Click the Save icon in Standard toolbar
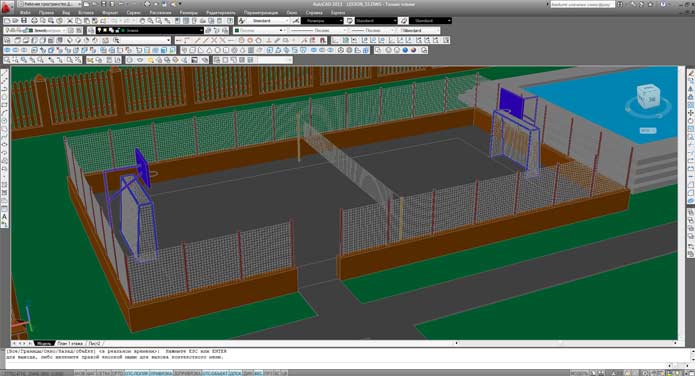The image size is (695, 376). [x=24, y=21]
